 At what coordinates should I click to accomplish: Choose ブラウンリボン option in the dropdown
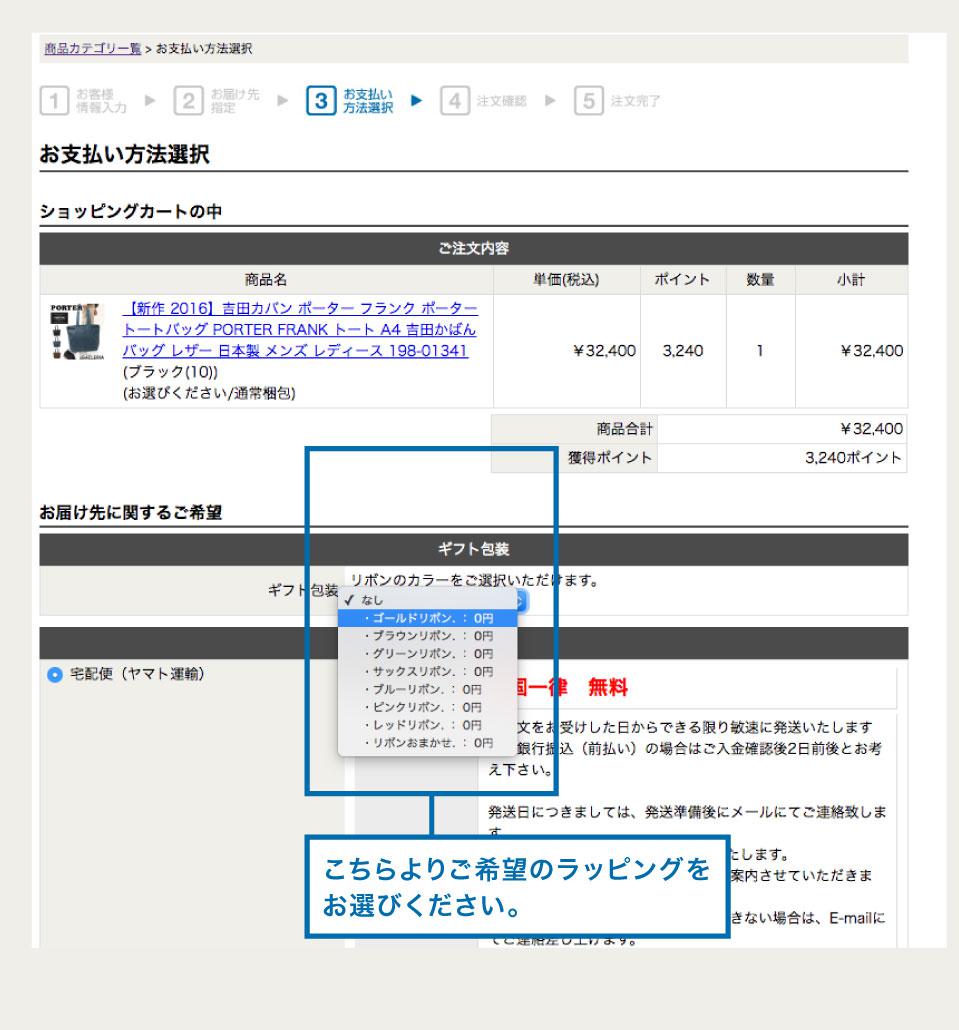coord(428,636)
